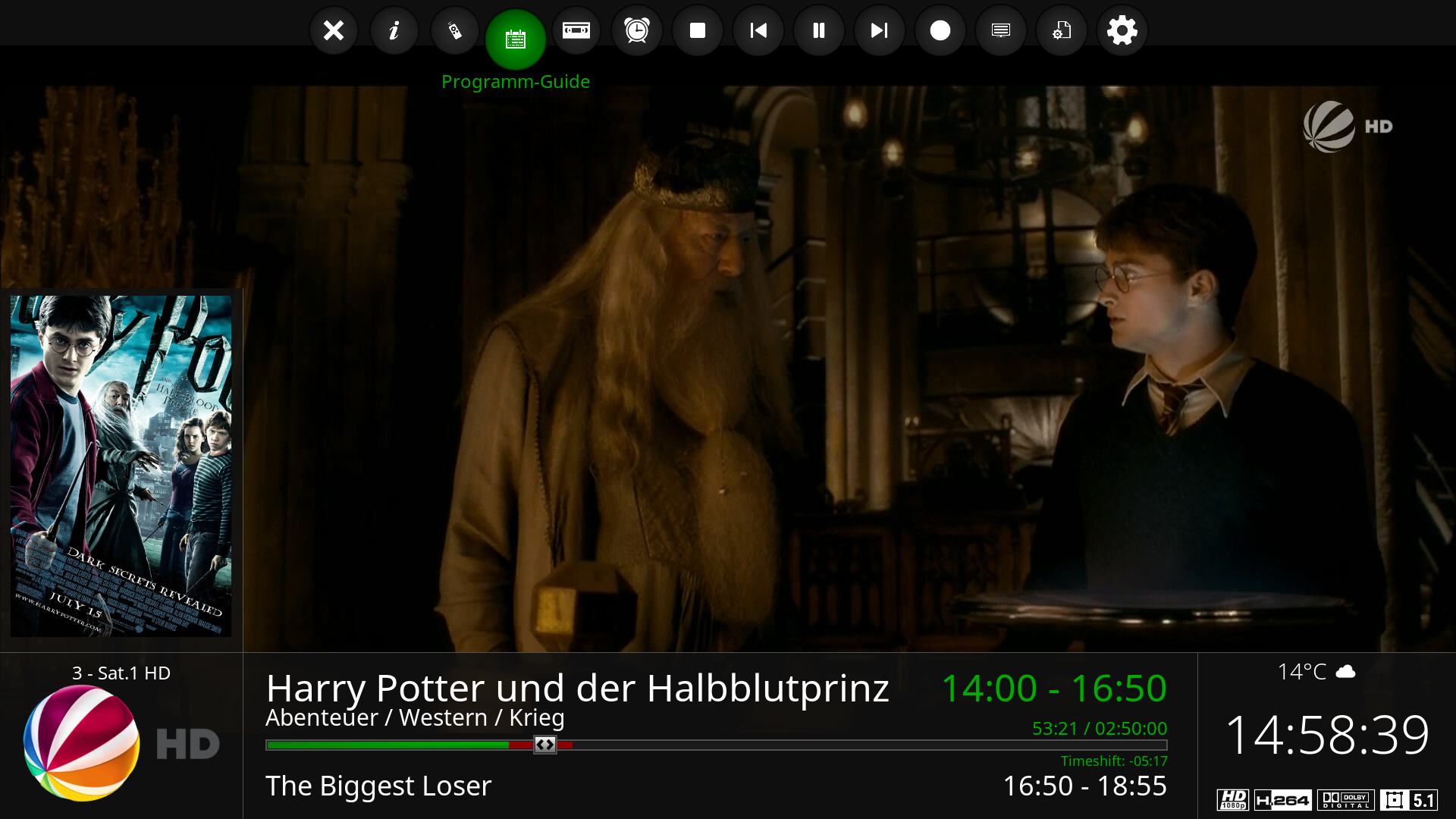Open timers with the alarm clock icon
Image resolution: width=1456 pixels, height=819 pixels.
tap(637, 30)
